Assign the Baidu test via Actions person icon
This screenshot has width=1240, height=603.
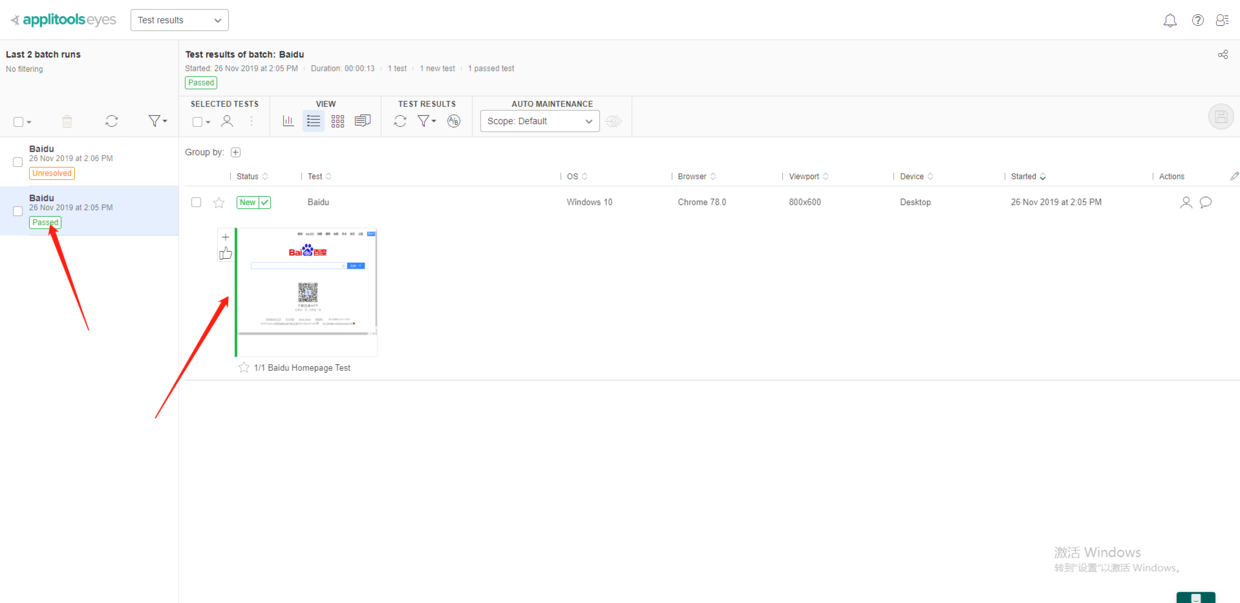[x=1186, y=202]
